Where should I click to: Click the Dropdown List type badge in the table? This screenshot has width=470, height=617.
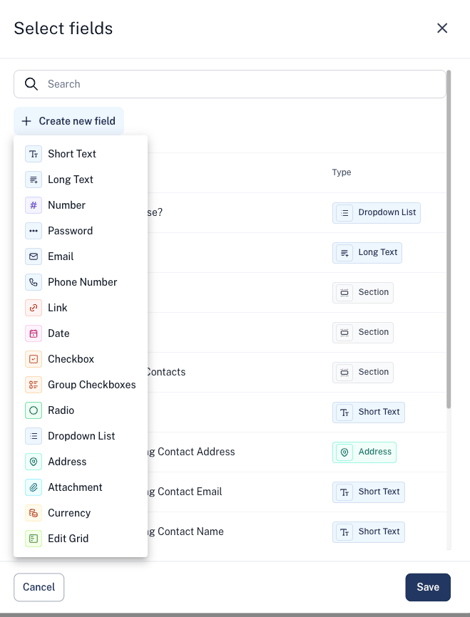(x=376, y=213)
